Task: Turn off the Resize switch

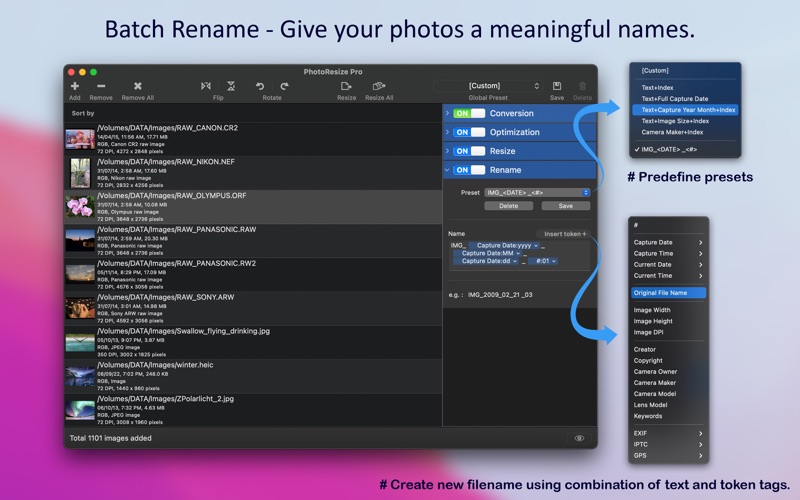Action: coord(469,151)
